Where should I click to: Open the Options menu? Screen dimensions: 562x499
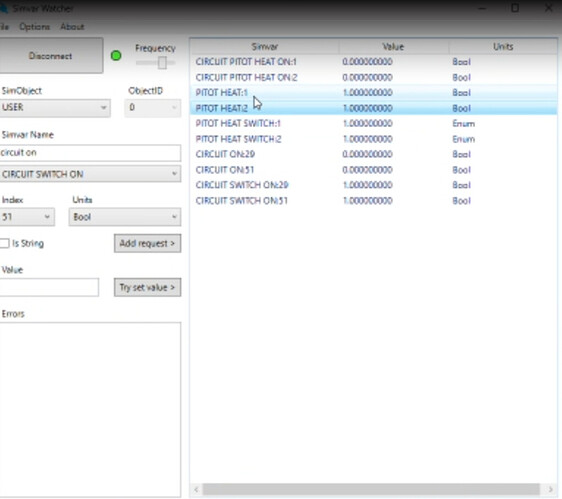pyautogui.click(x=34, y=27)
